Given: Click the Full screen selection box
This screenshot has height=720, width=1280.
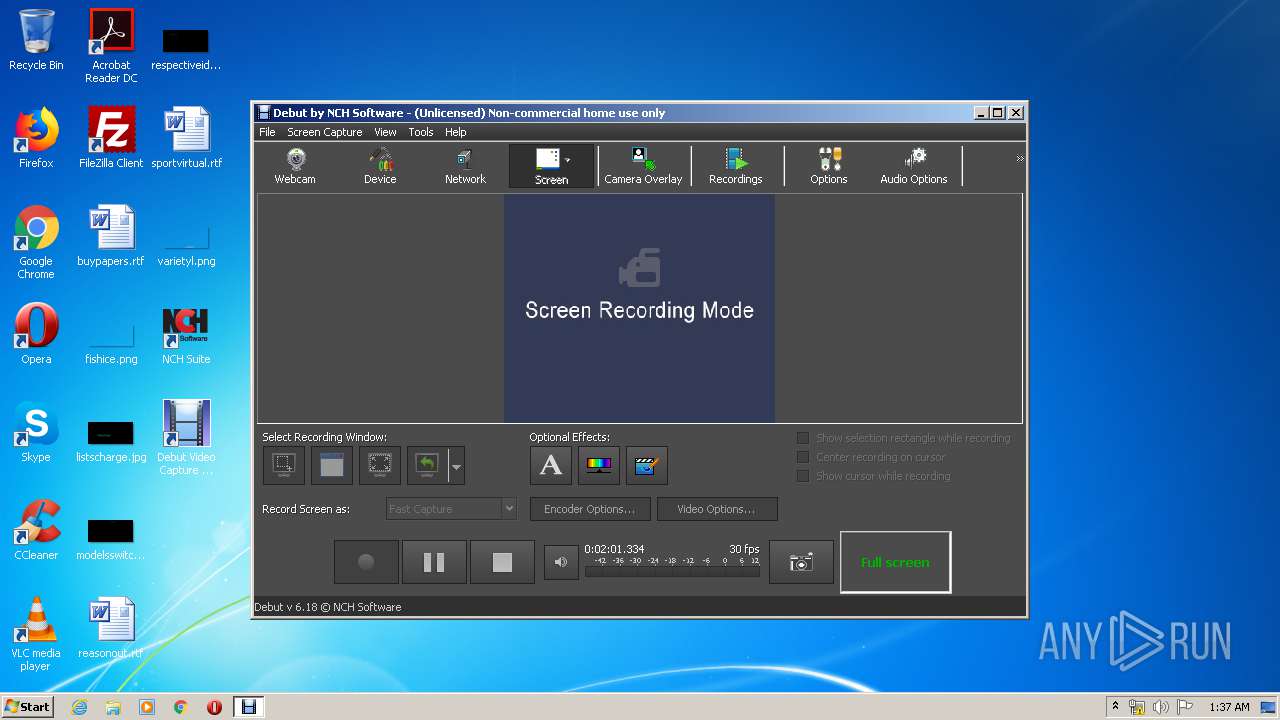Looking at the screenshot, I should [895, 562].
